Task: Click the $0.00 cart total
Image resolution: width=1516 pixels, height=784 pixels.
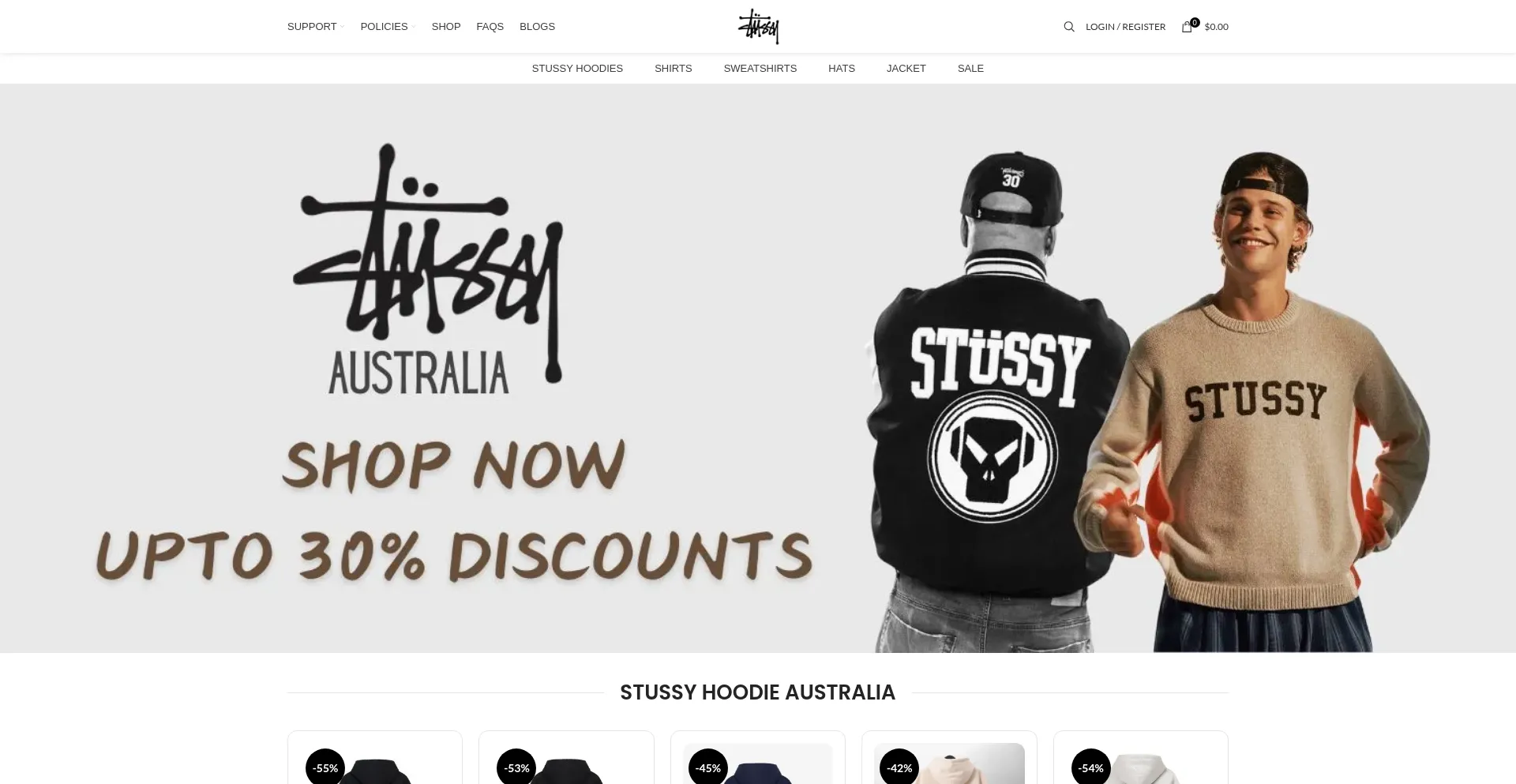Action: pyautogui.click(x=1217, y=27)
